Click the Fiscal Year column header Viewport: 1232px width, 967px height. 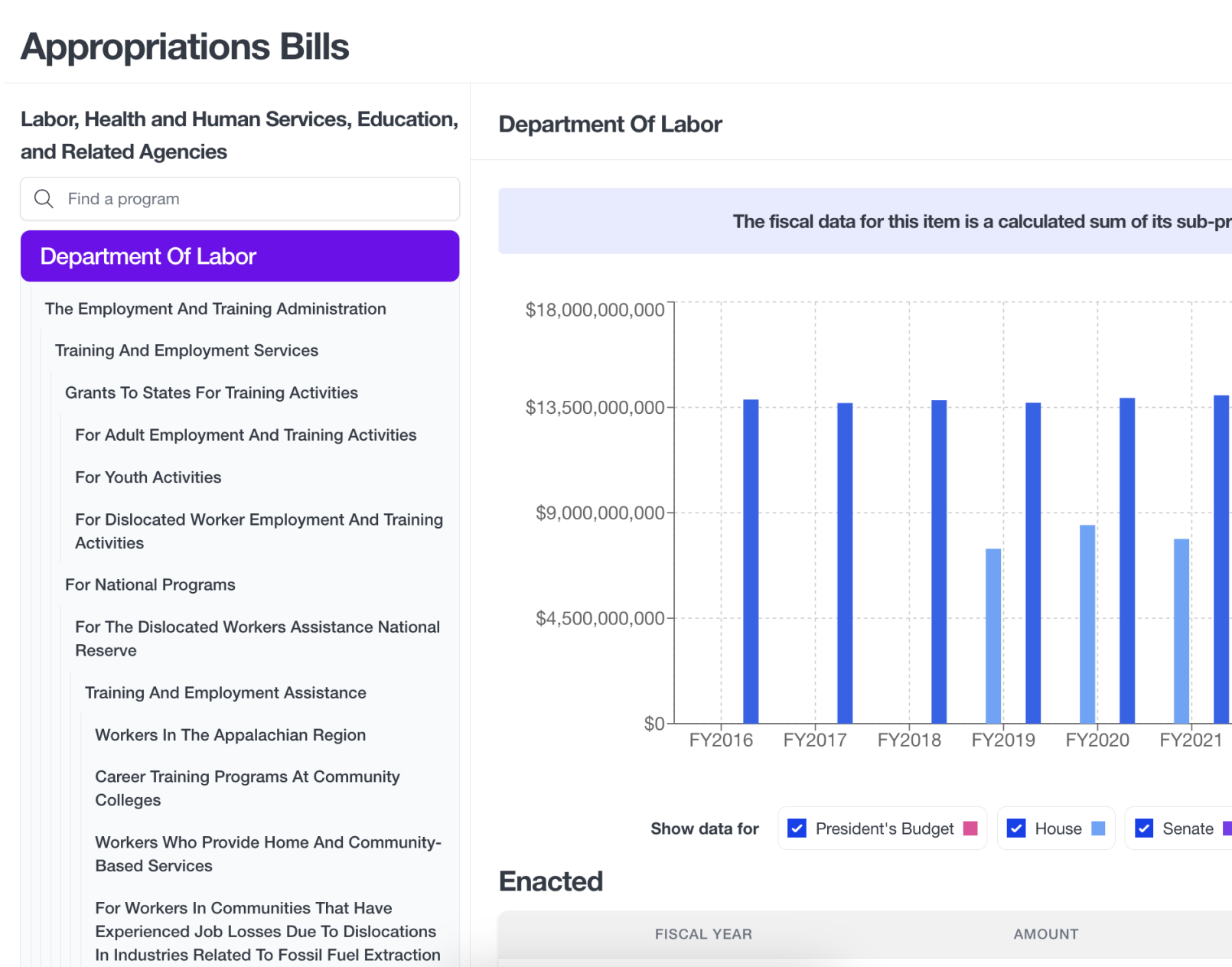point(703,934)
